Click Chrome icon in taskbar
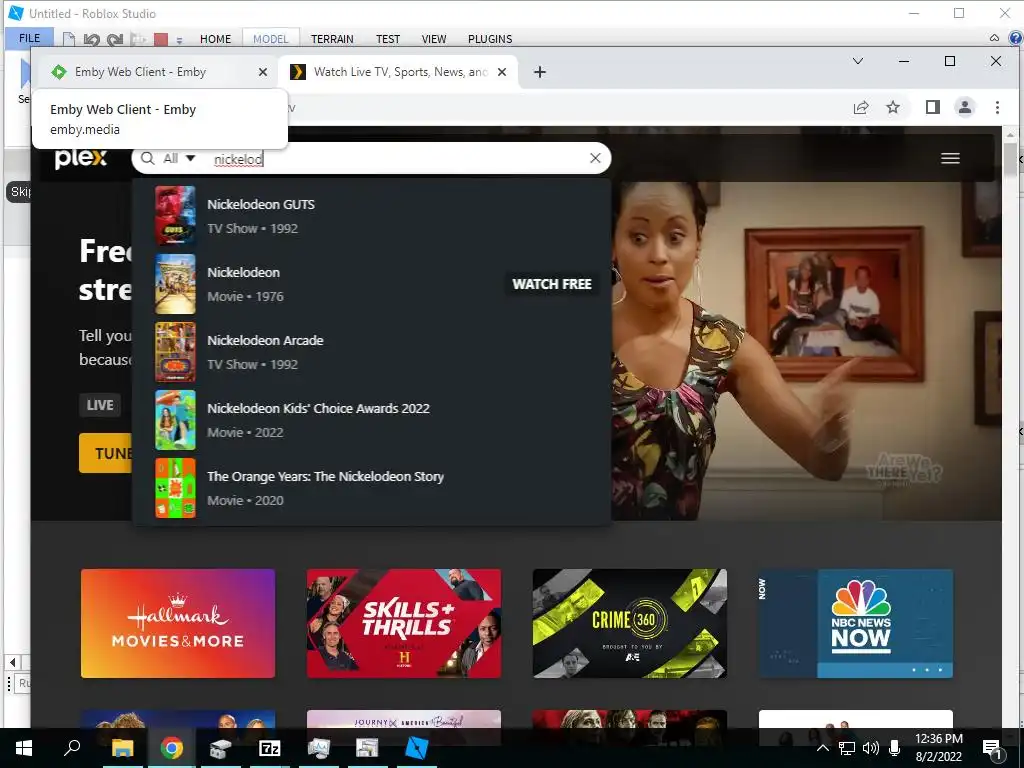This screenshot has height=768, width=1024. tap(172, 748)
